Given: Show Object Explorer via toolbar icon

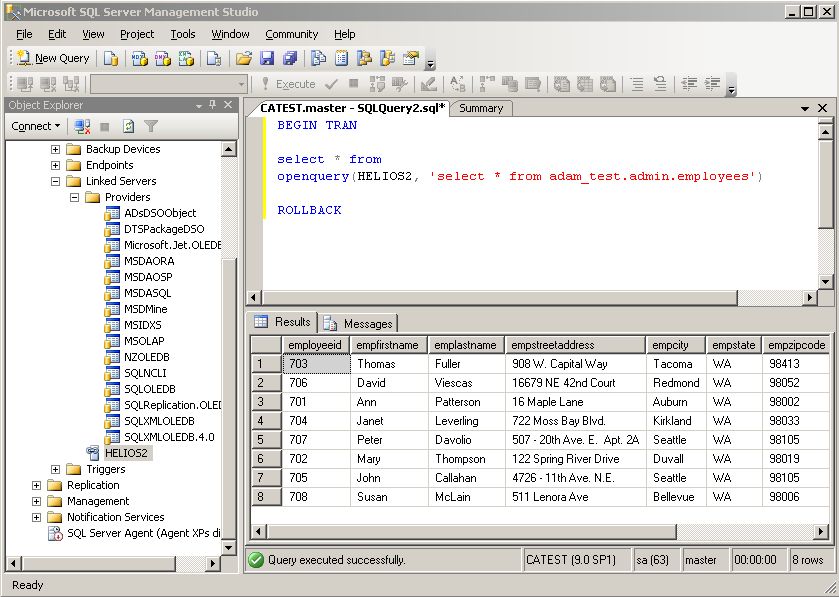Looking at the screenshot, I should click(364, 58).
